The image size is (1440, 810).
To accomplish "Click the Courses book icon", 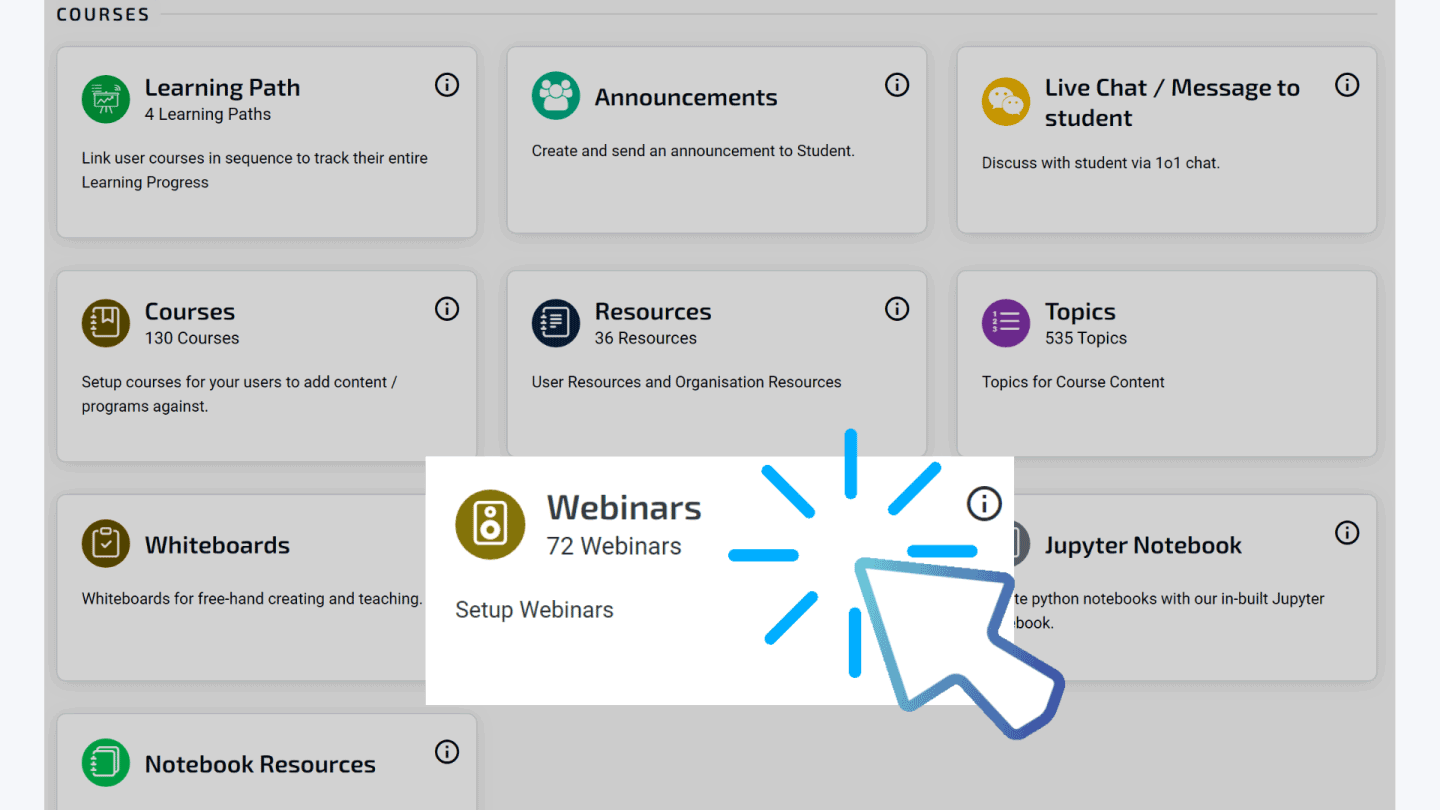I will 105,322.
